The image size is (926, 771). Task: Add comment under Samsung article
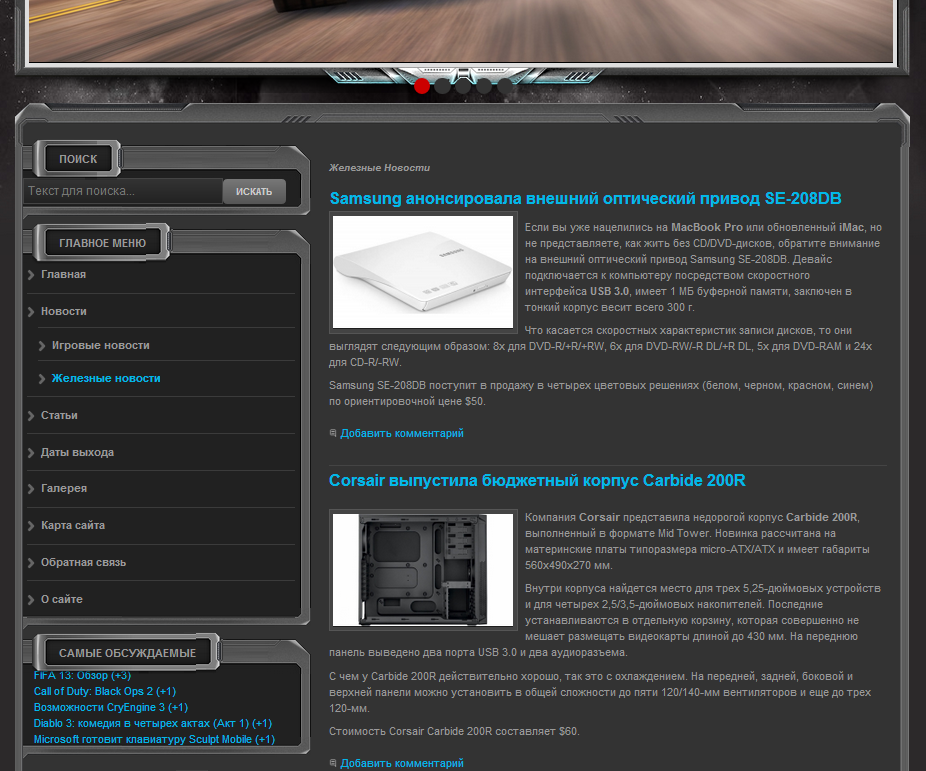402,433
